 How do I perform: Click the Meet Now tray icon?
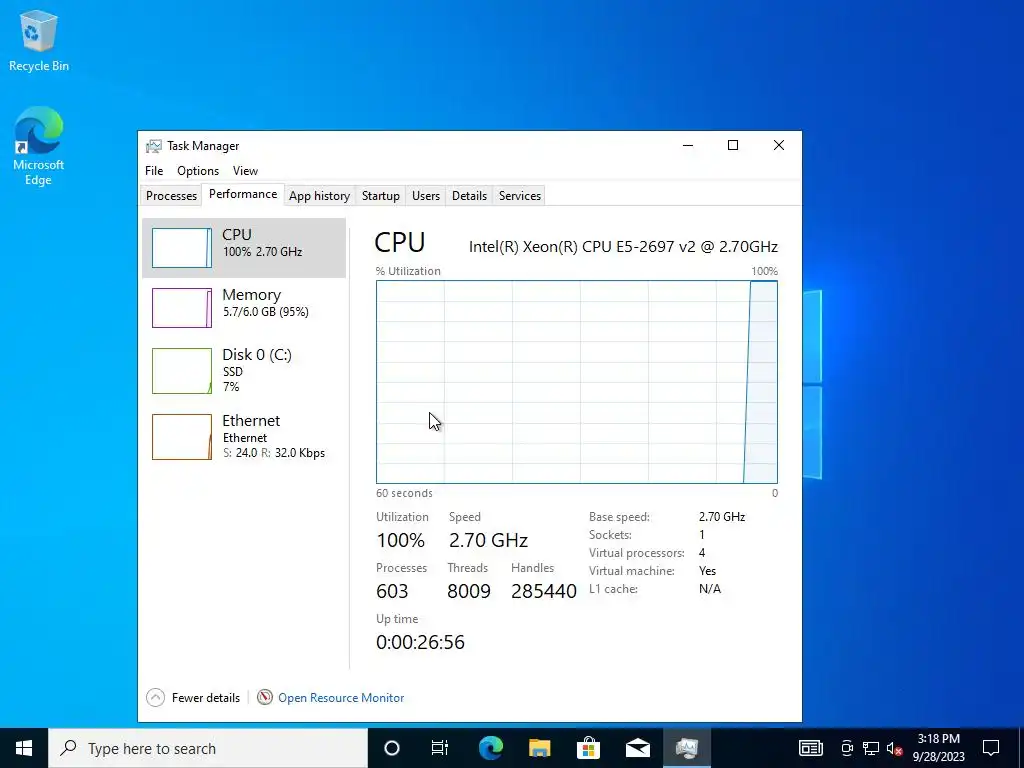pos(847,748)
